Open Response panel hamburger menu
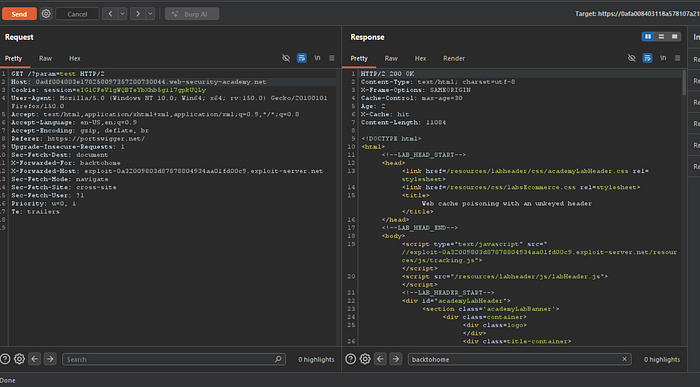The height and width of the screenshot is (387, 700). tap(677, 58)
